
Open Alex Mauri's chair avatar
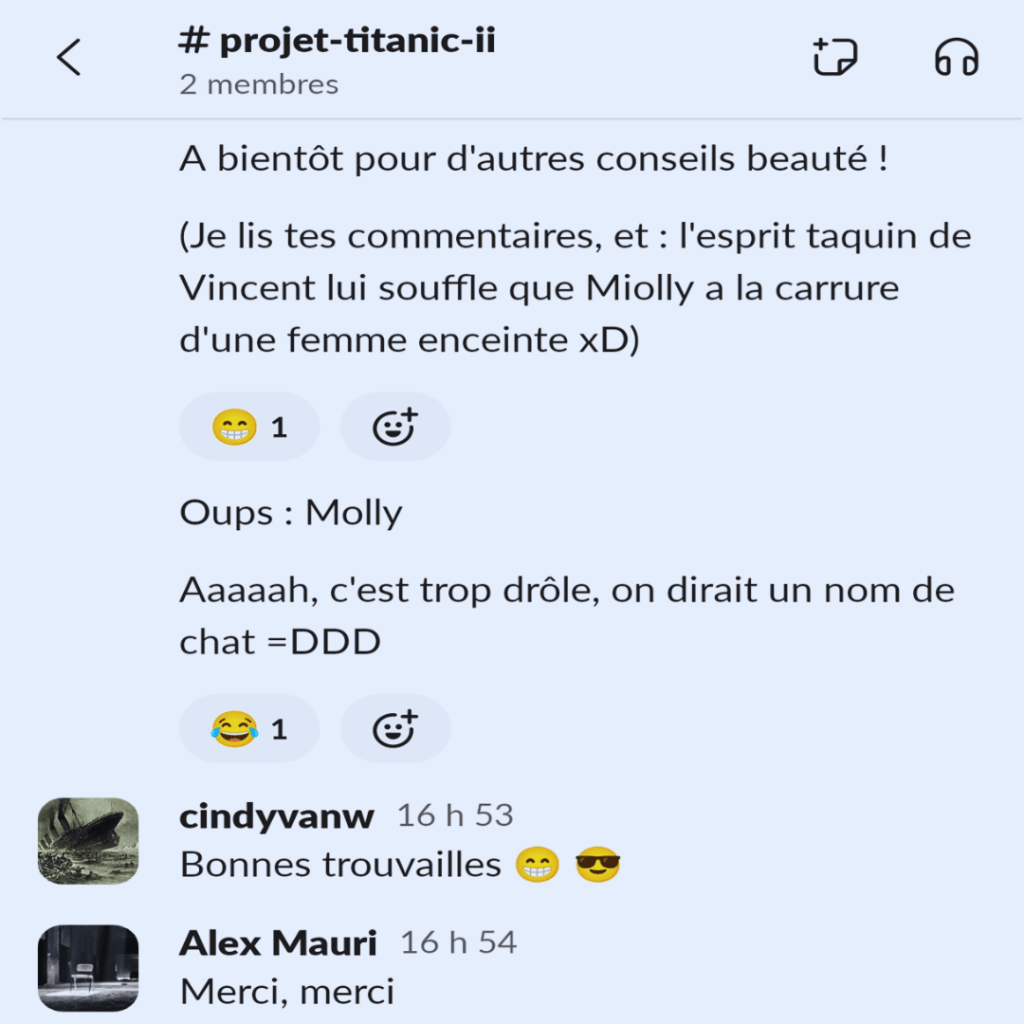[x=88, y=968]
